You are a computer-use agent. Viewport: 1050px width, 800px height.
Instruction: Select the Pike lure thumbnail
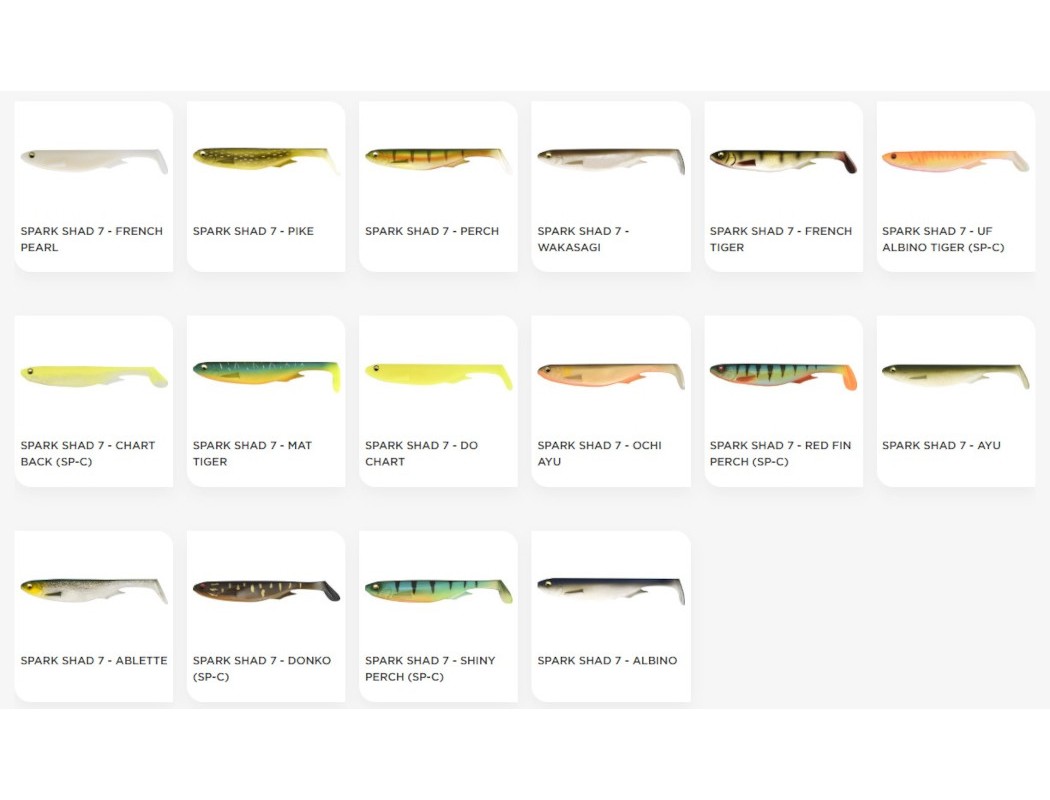[x=266, y=159]
